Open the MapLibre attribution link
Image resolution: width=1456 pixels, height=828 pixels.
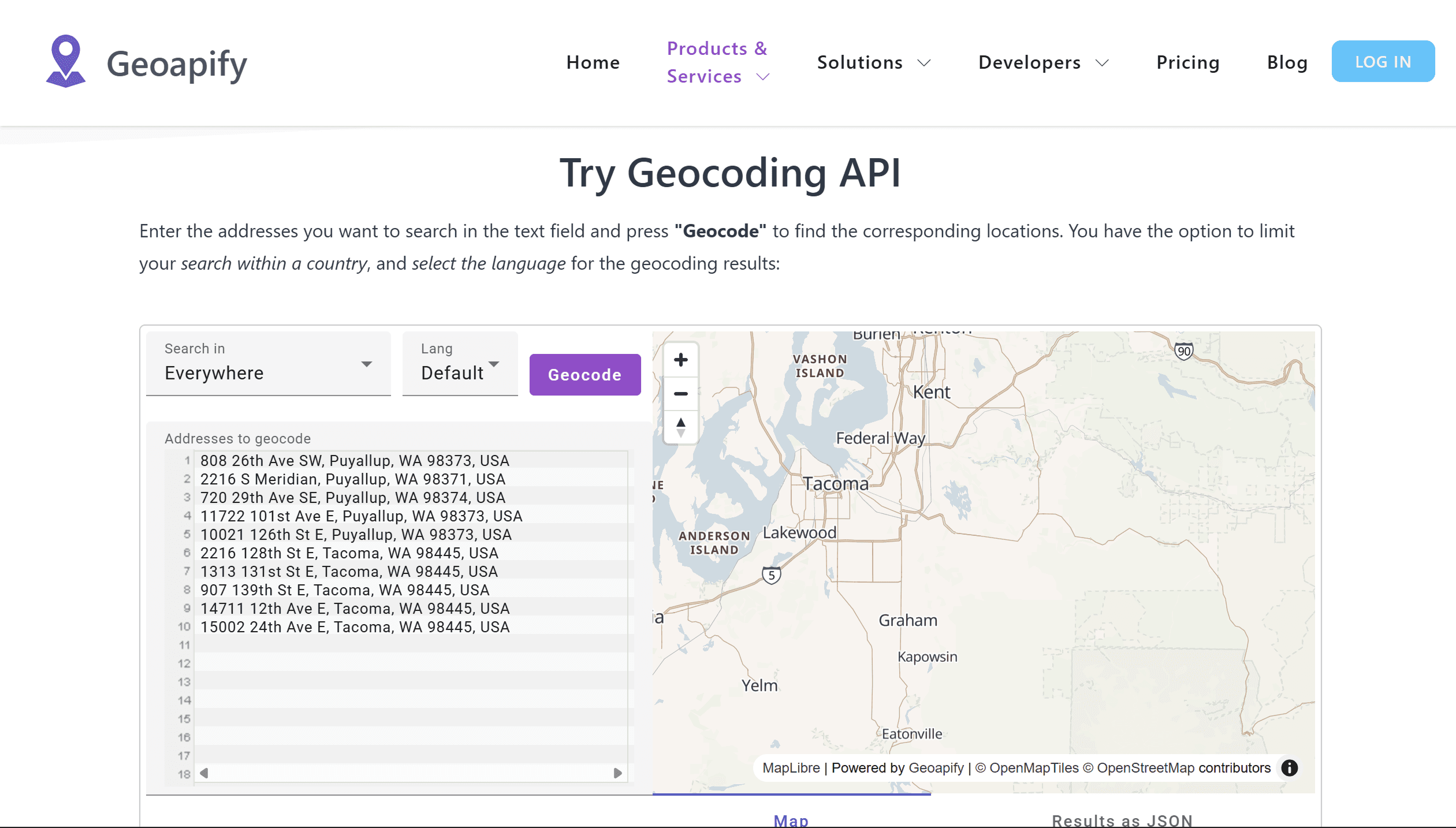coord(791,768)
